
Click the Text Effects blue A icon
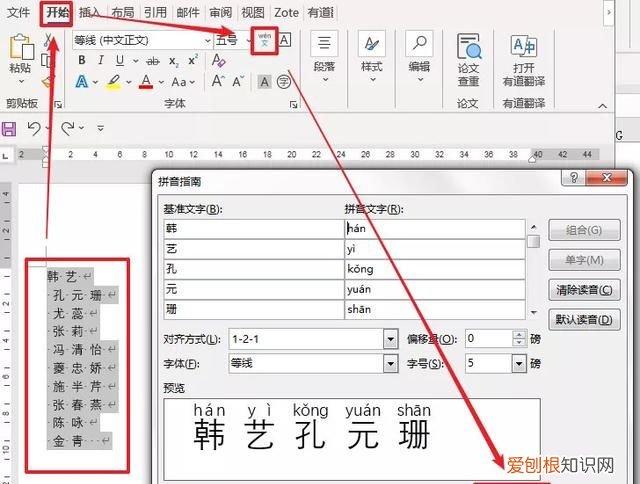click(x=82, y=82)
